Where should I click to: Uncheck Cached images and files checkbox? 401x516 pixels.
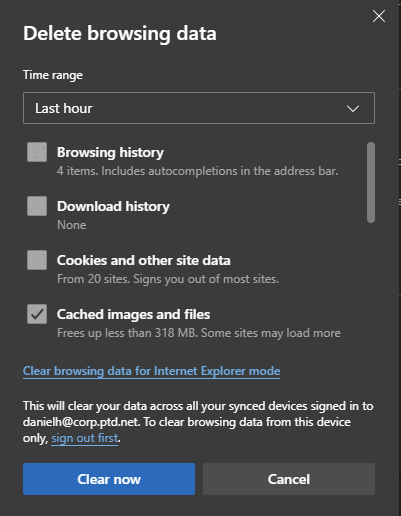[37, 314]
